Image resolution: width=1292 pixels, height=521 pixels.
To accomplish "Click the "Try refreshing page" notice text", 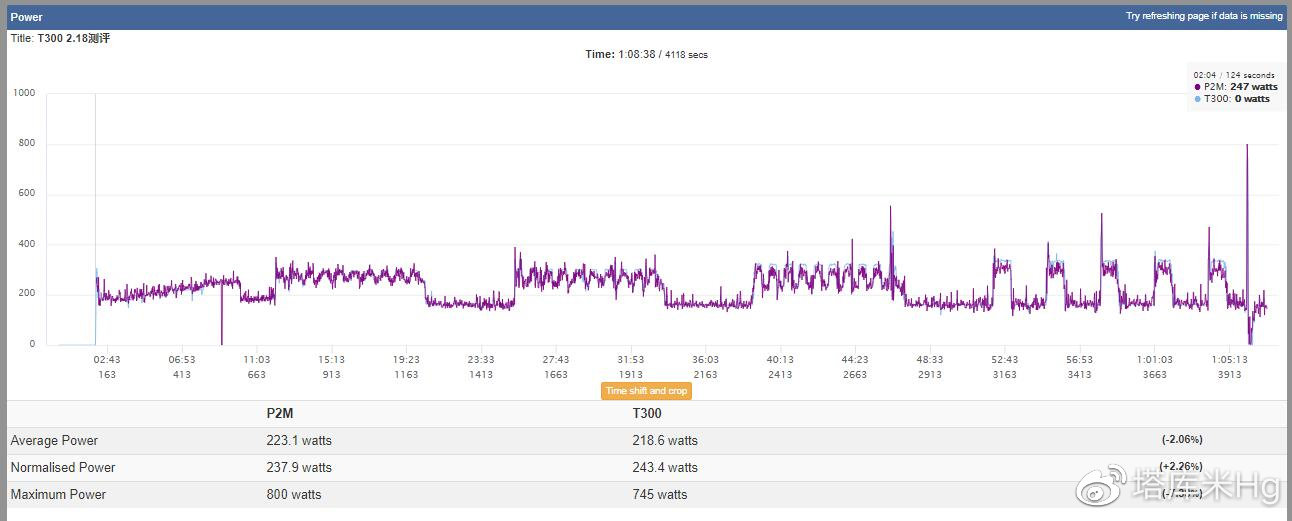I will coord(1204,16).
